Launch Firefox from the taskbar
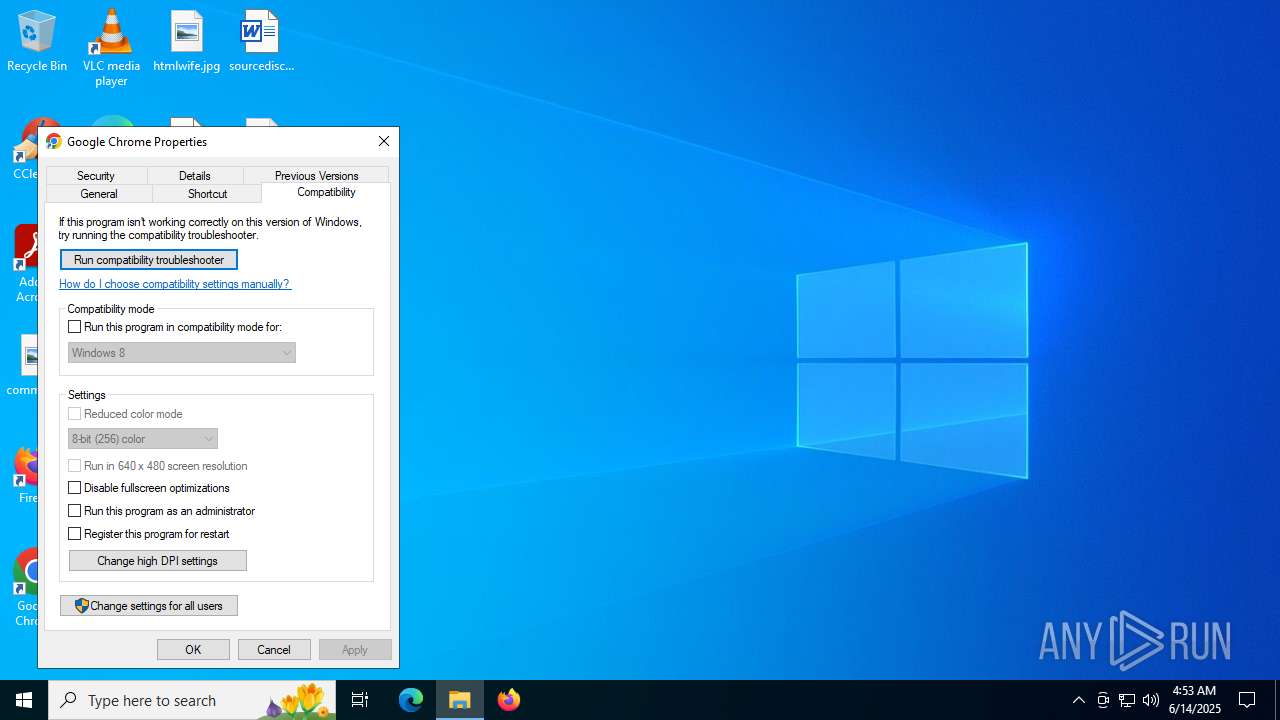This screenshot has height=720, width=1280. tap(509, 700)
